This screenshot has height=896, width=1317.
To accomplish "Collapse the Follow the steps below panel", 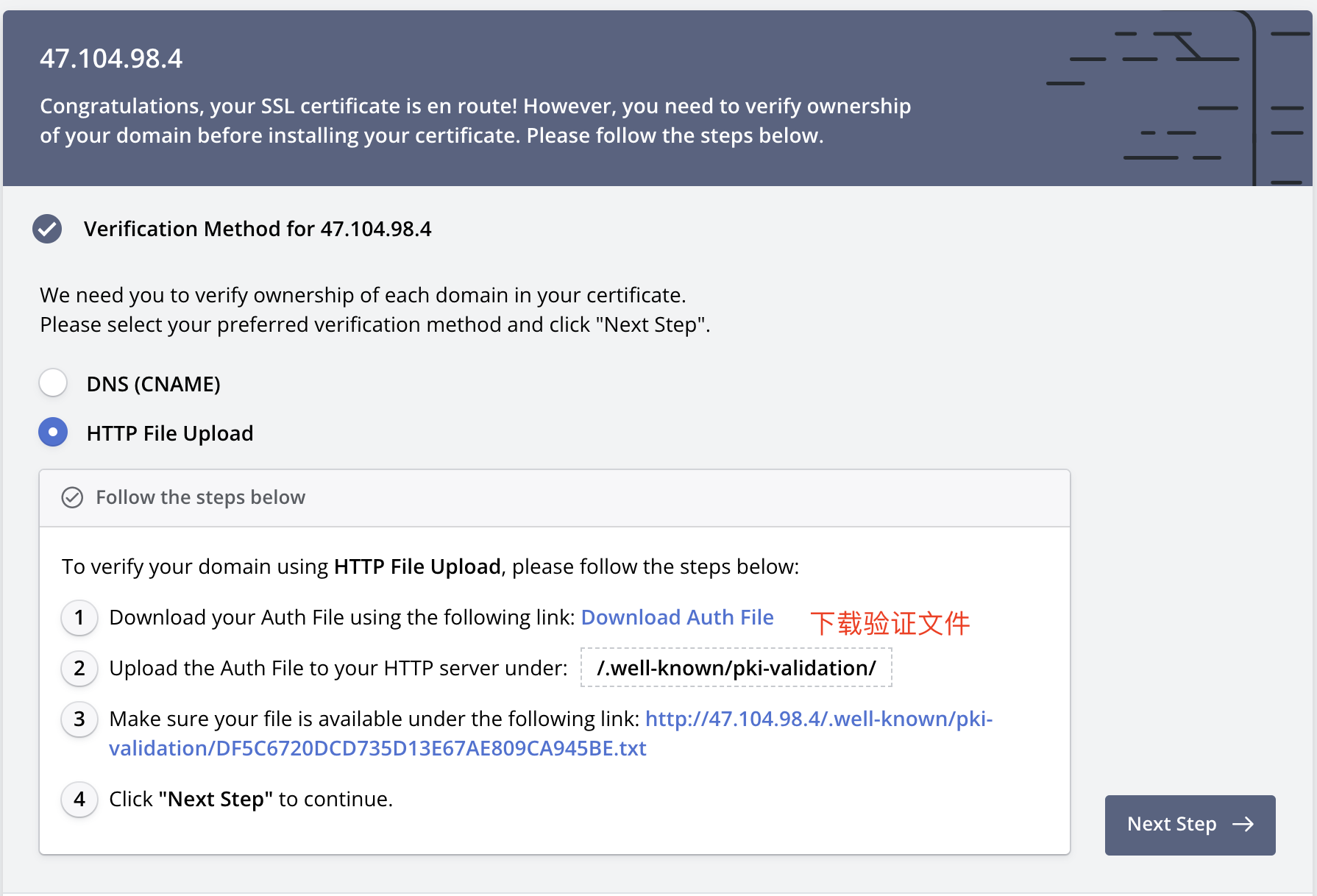I will click(x=200, y=498).
